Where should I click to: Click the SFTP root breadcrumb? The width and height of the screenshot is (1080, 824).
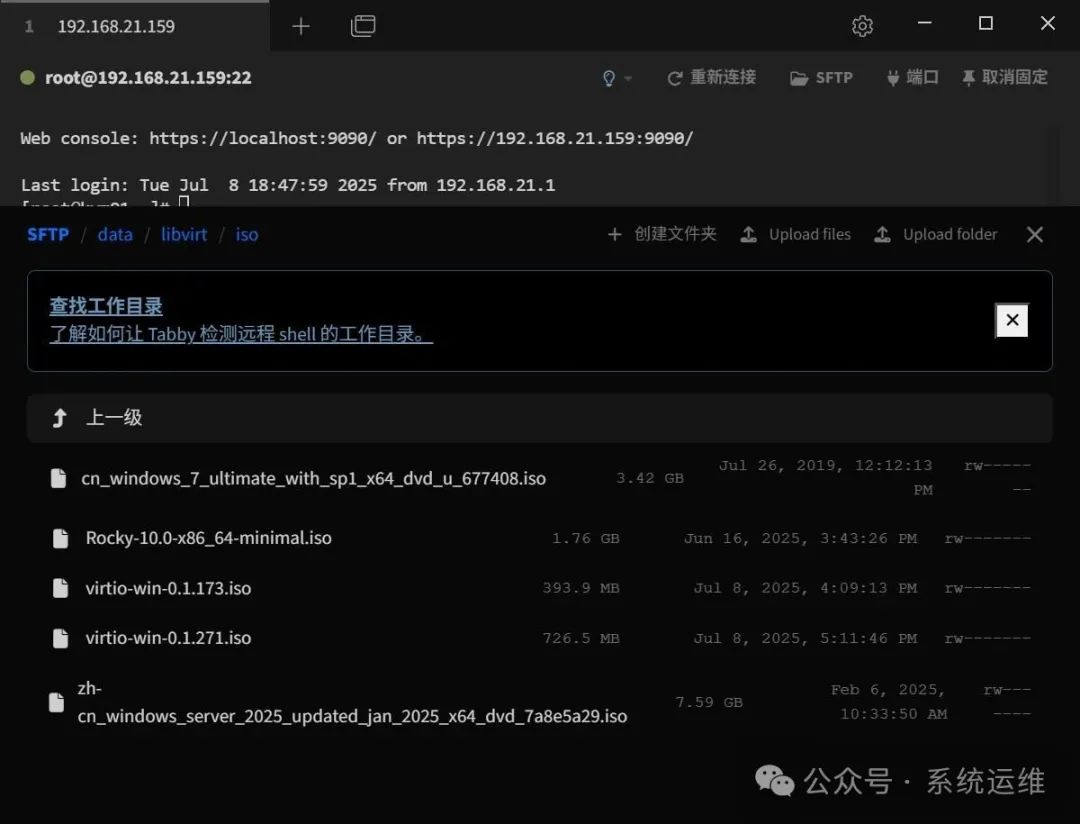[48, 235]
